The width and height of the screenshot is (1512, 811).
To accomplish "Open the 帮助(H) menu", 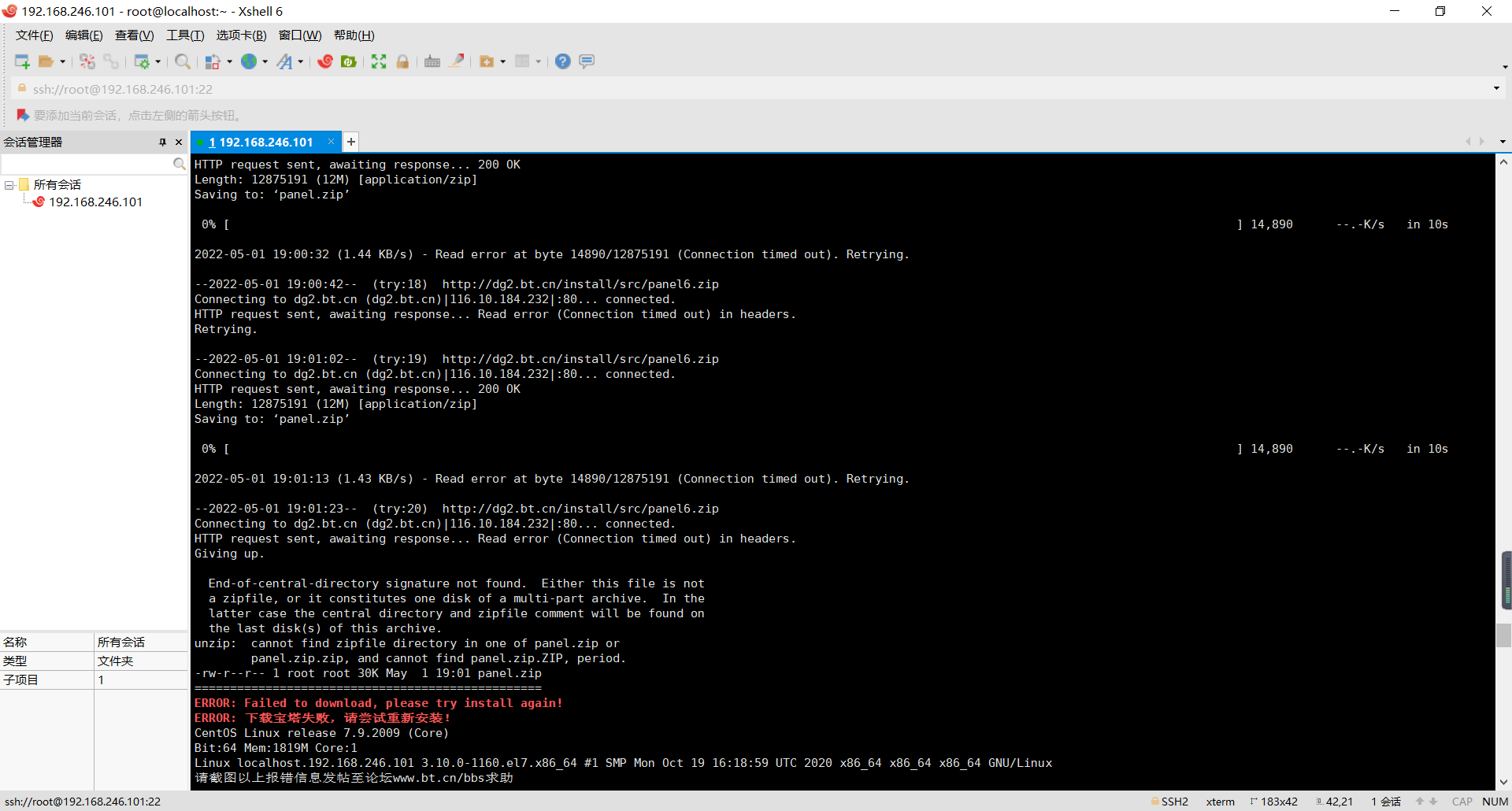I will click(354, 35).
